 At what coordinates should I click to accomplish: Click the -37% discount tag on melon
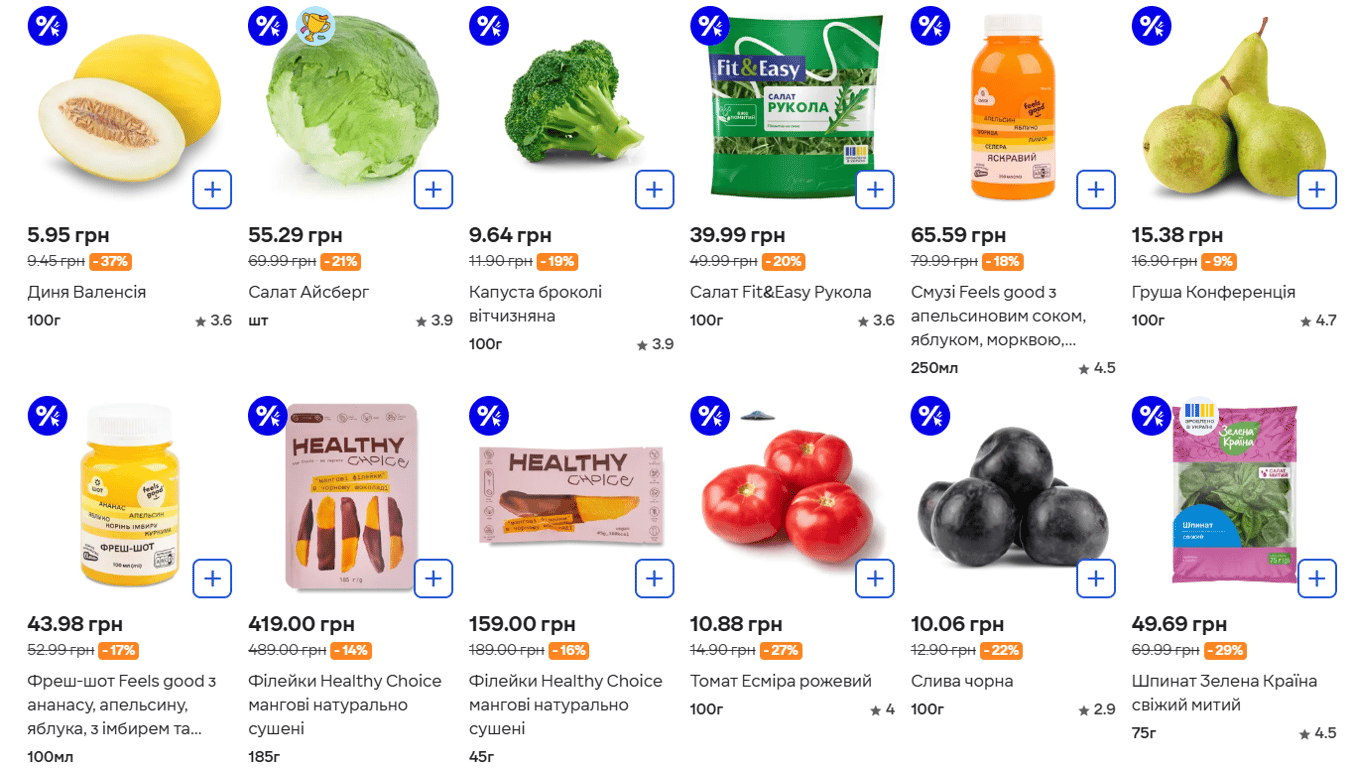[111, 262]
